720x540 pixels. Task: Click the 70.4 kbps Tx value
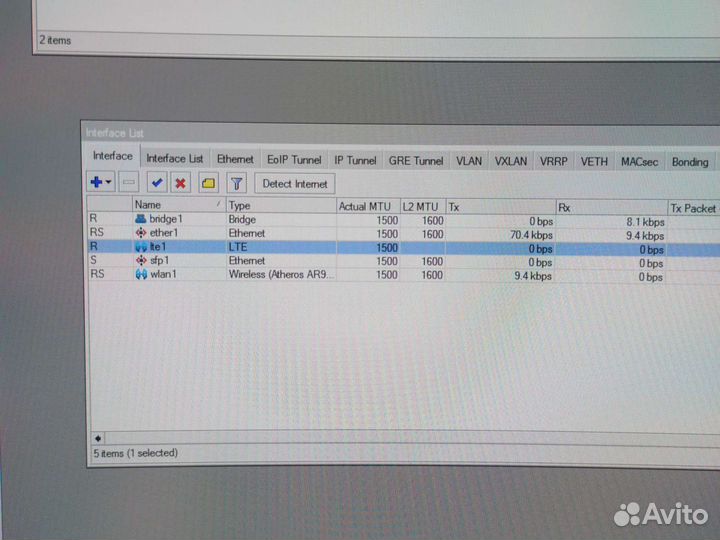point(531,235)
